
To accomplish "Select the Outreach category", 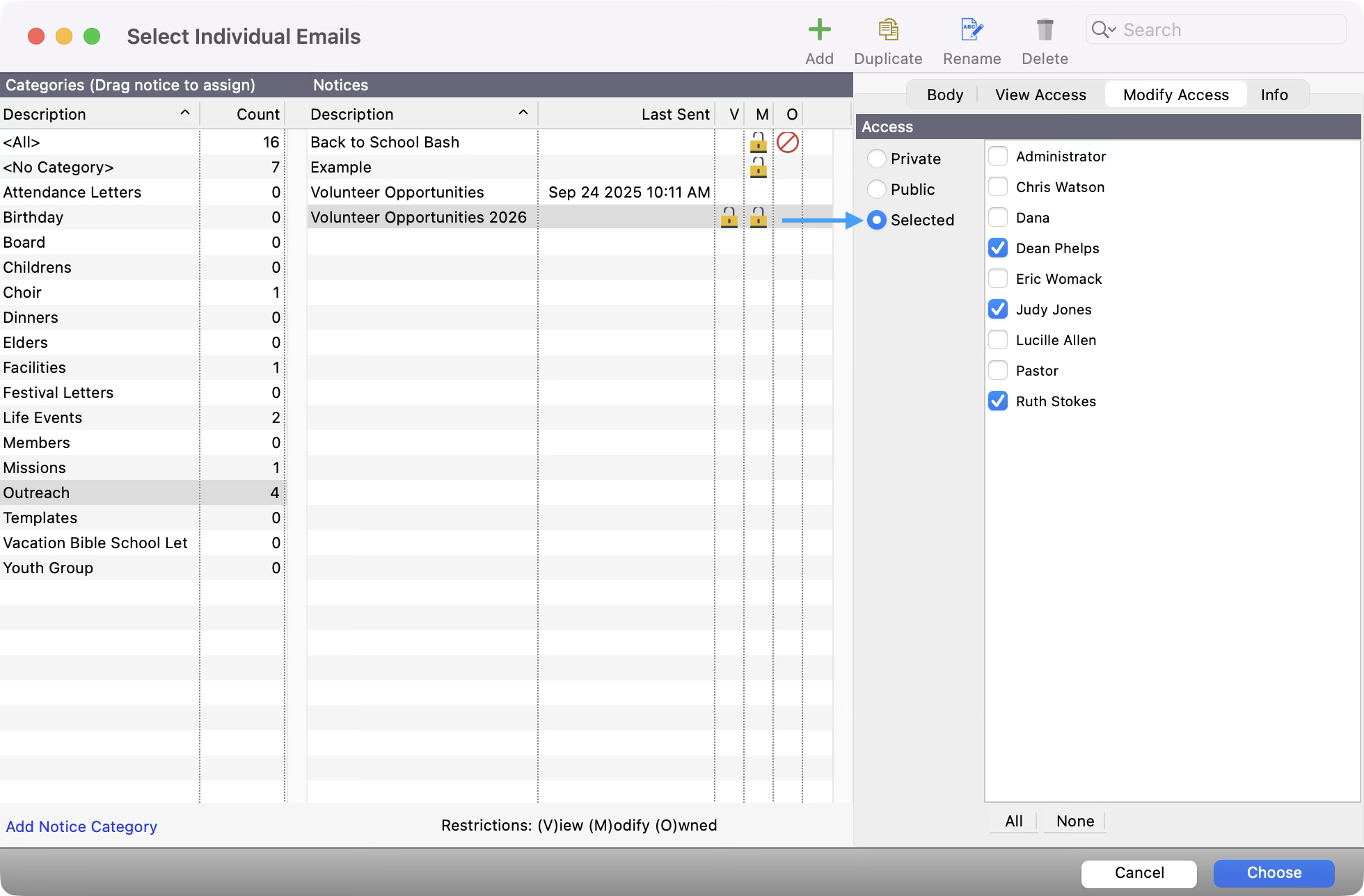I will click(143, 493).
